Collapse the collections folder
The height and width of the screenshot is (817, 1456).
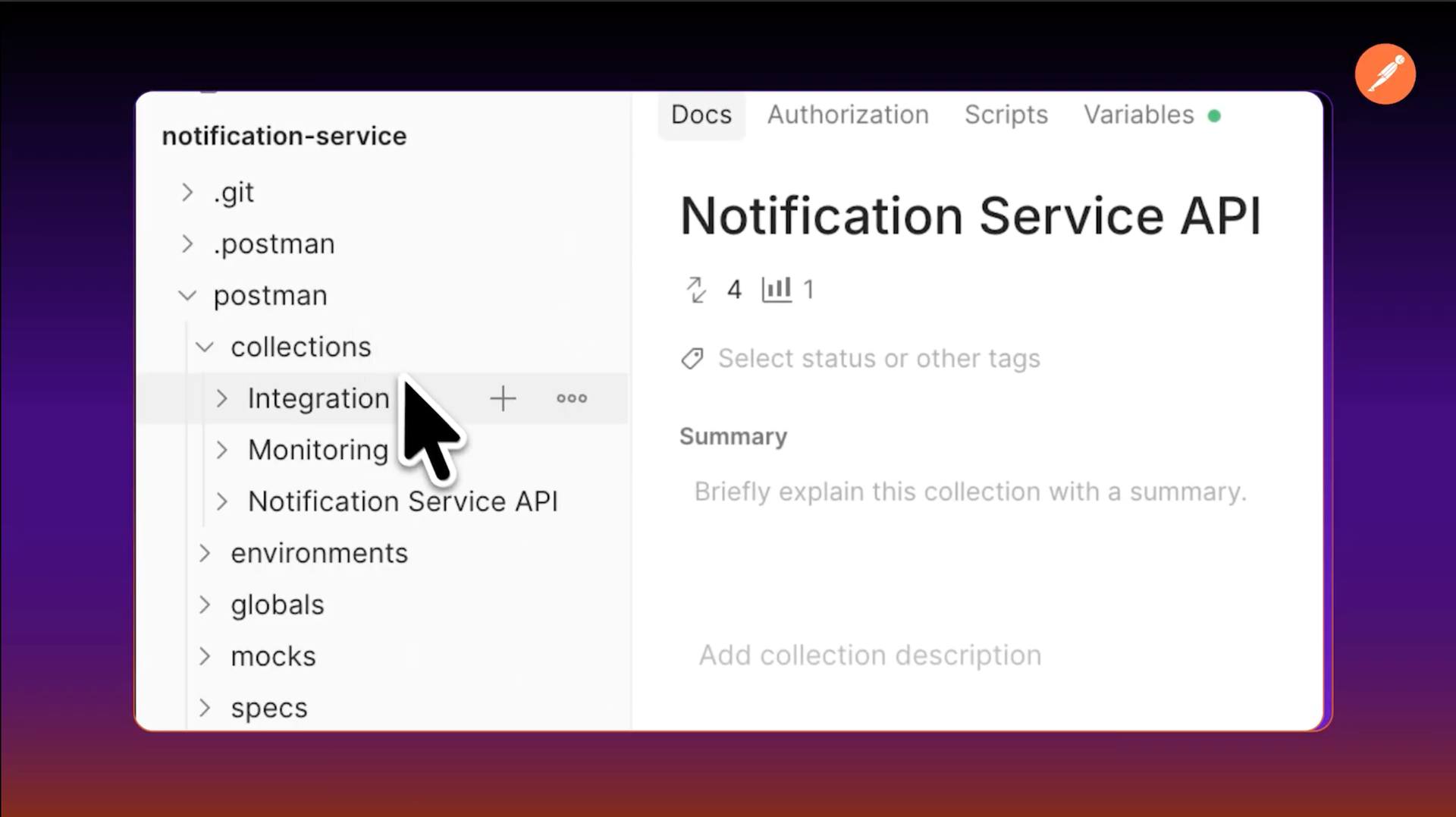pos(205,347)
